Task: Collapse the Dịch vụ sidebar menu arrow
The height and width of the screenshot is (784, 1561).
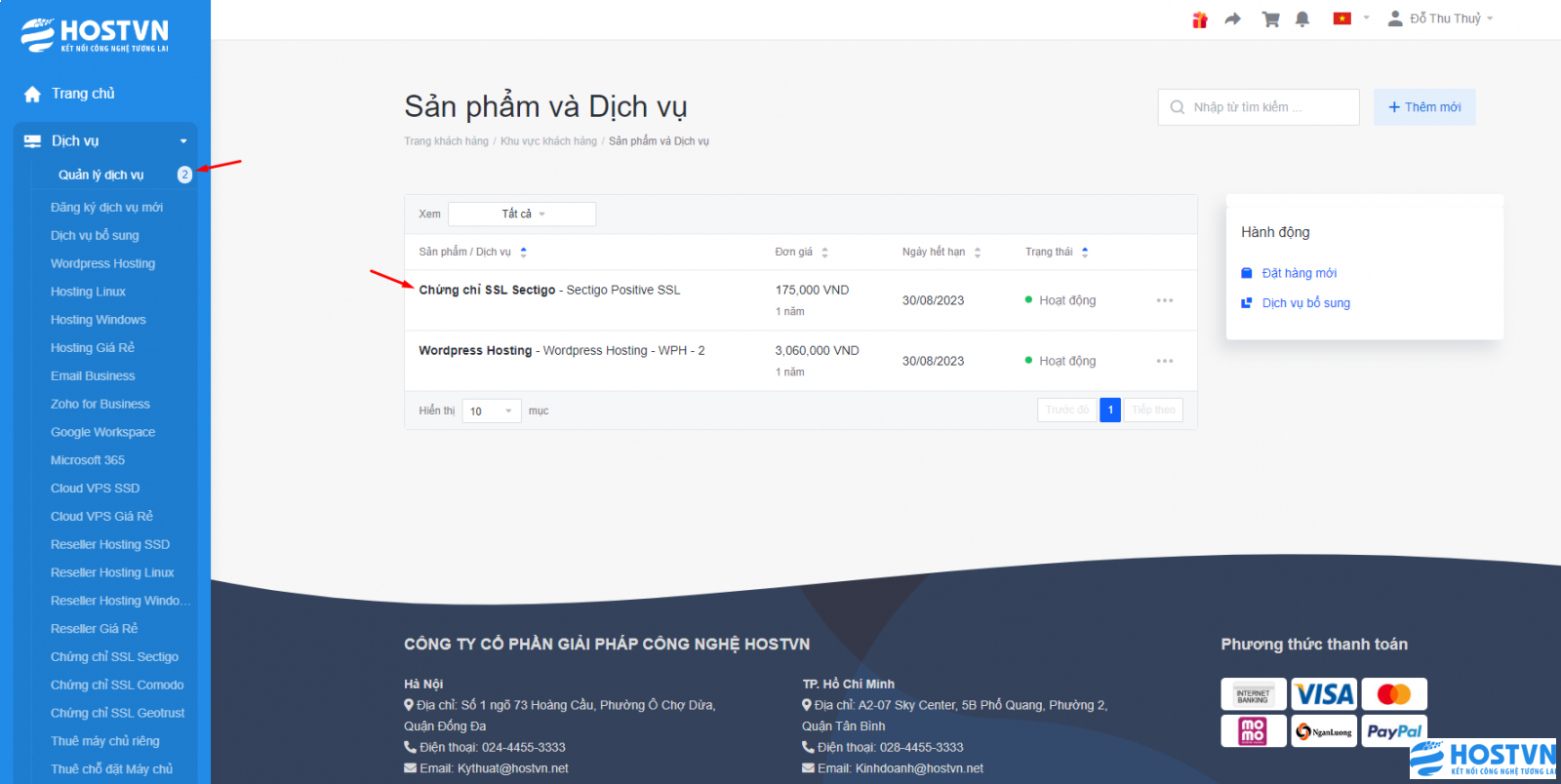Action: [x=183, y=141]
